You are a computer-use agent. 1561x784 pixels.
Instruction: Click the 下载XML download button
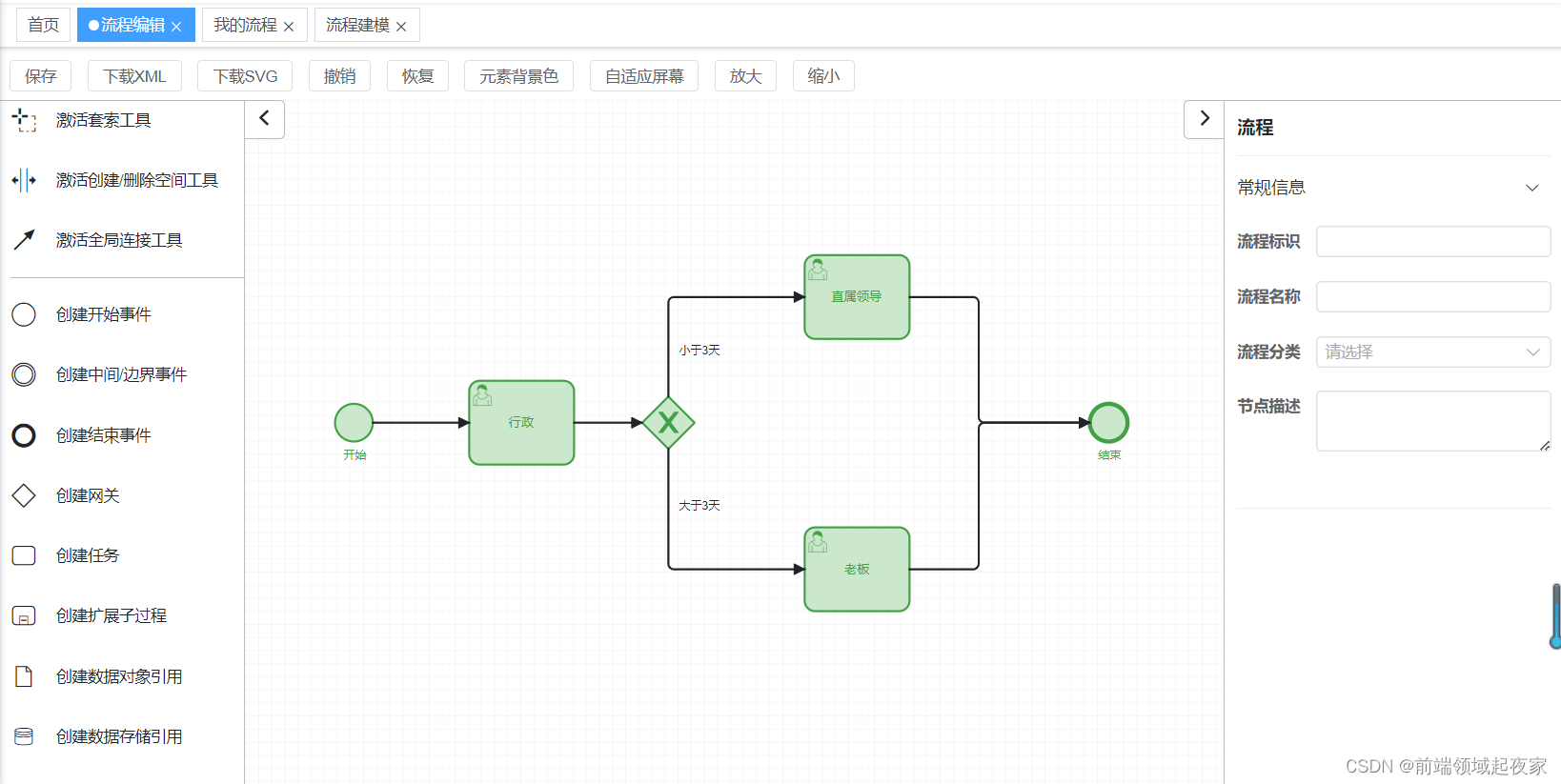click(x=134, y=75)
